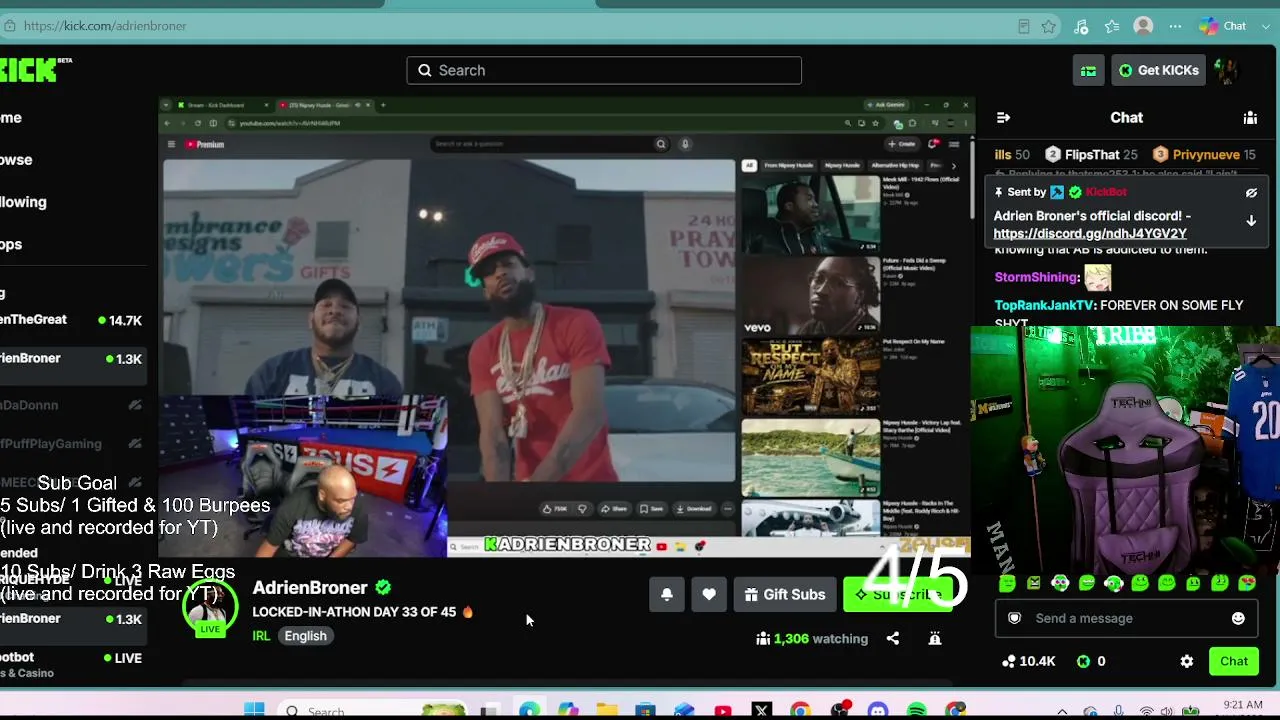Report the stream with the siren icon
Viewport: 1280px width, 720px height.
coord(935,638)
